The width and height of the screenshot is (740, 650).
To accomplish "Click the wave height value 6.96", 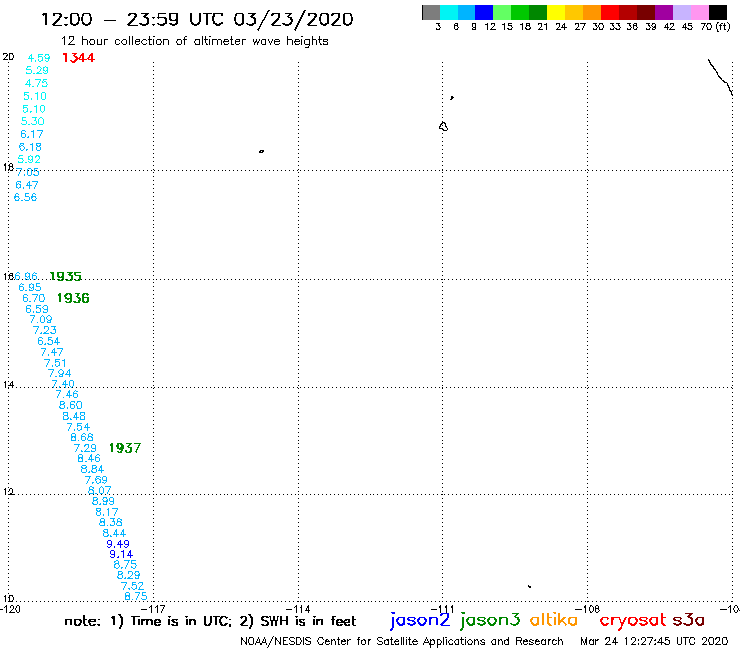I will pyautogui.click(x=26, y=276).
